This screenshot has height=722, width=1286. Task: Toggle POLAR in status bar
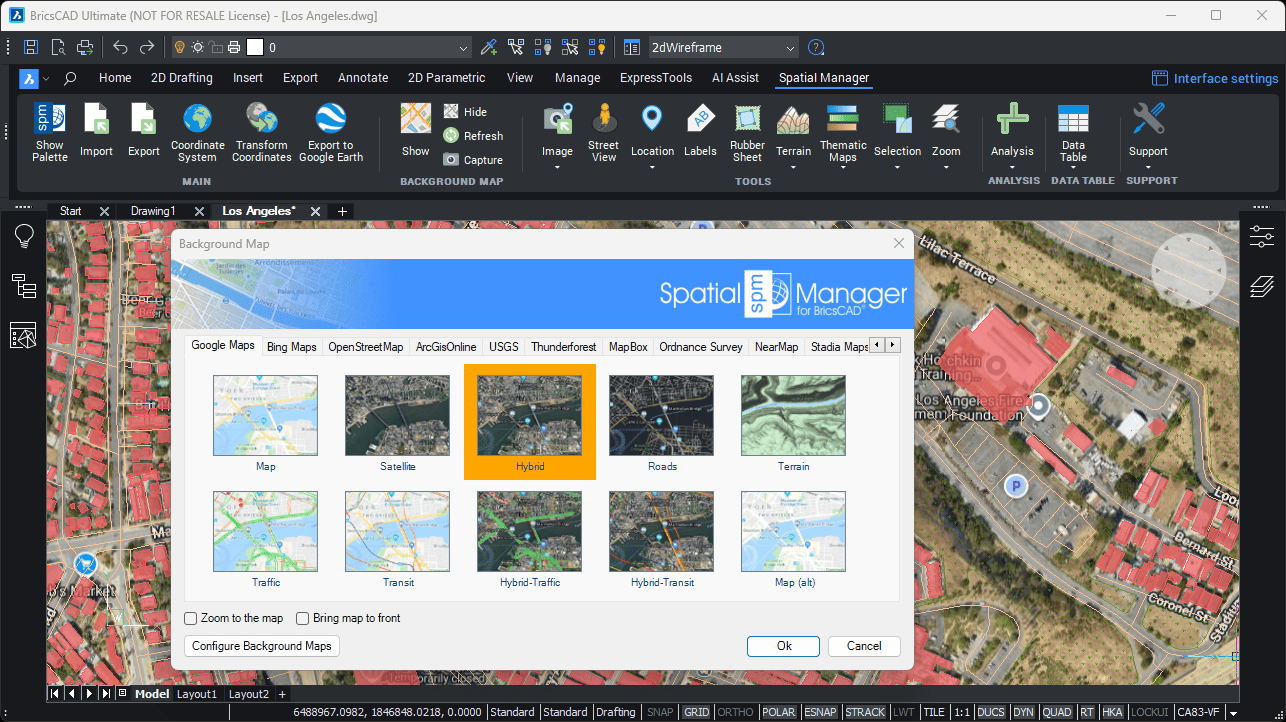pyautogui.click(x=779, y=712)
